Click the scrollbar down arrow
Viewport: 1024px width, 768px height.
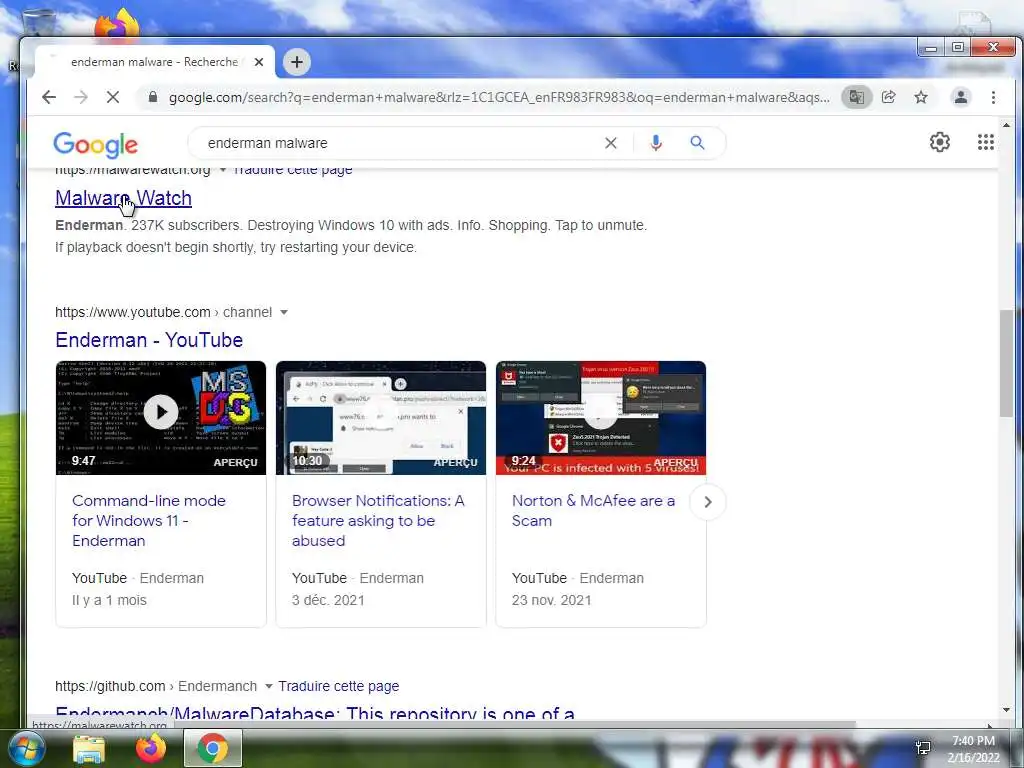[1006, 710]
